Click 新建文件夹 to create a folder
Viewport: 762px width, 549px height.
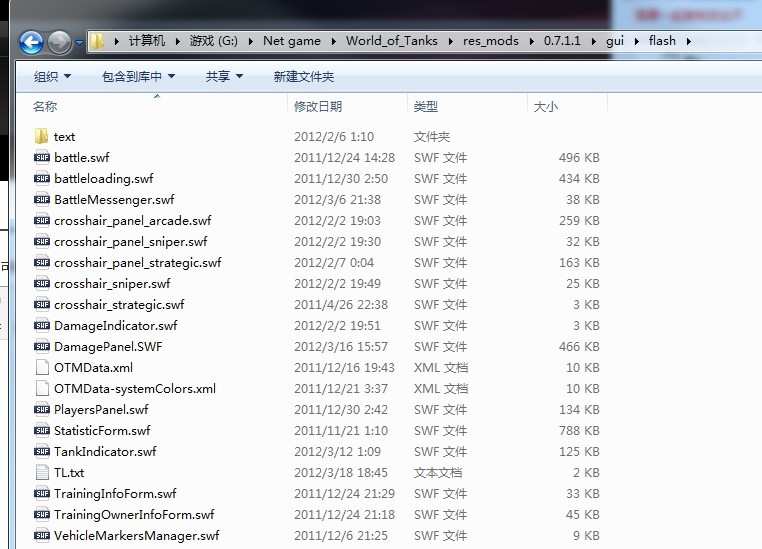point(304,76)
